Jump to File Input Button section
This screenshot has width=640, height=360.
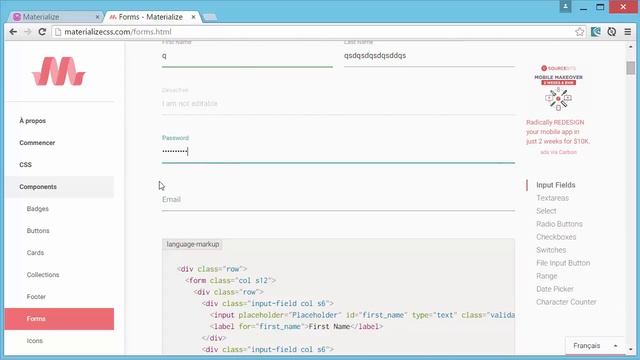click(x=563, y=263)
